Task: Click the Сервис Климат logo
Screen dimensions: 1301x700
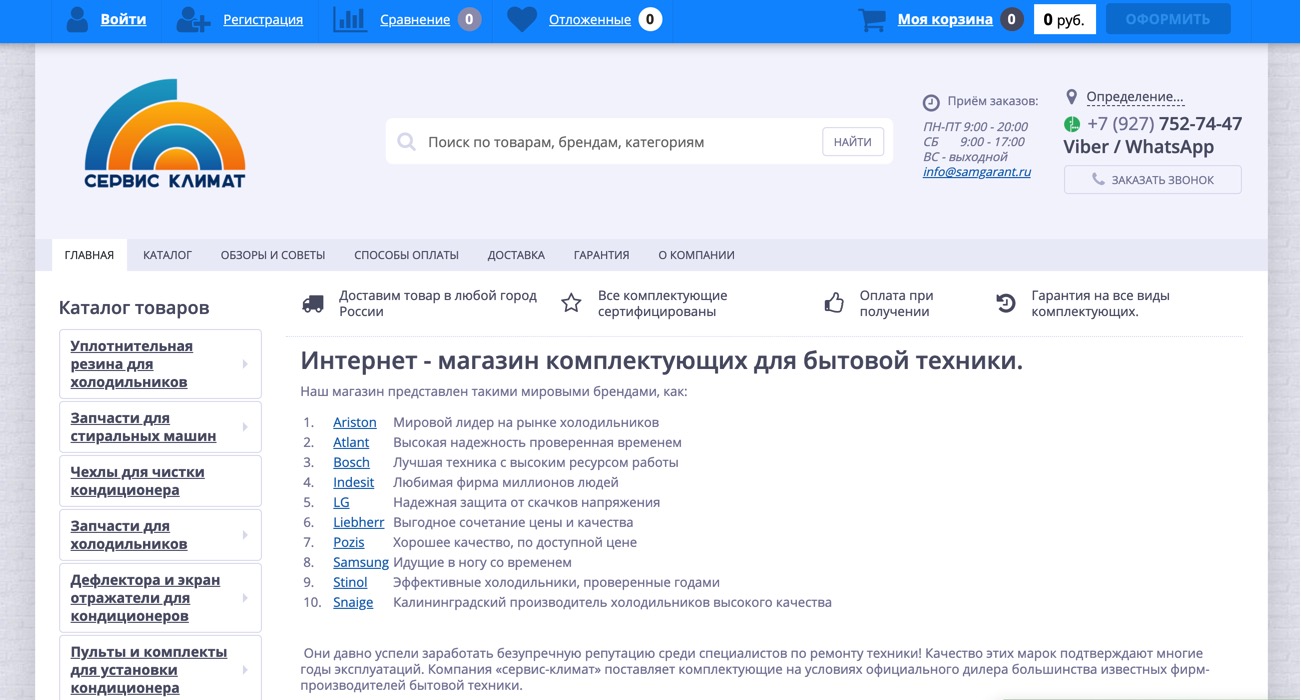Action: [165, 134]
